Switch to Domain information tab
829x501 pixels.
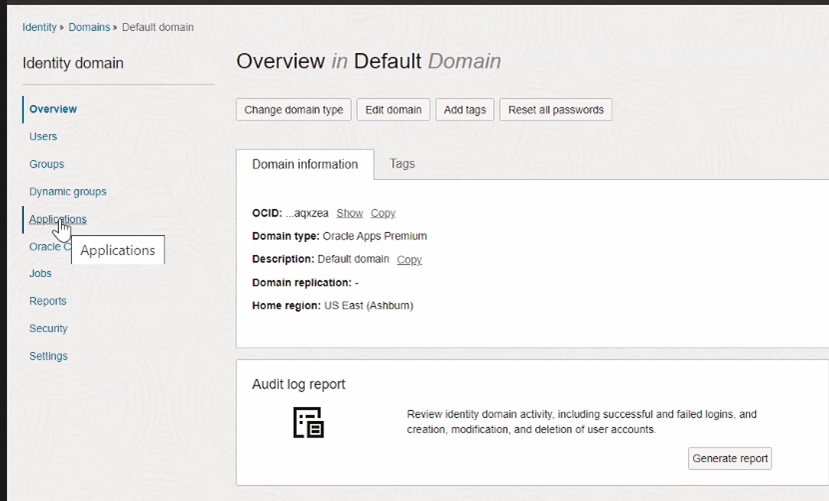click(x=305, y=164)
